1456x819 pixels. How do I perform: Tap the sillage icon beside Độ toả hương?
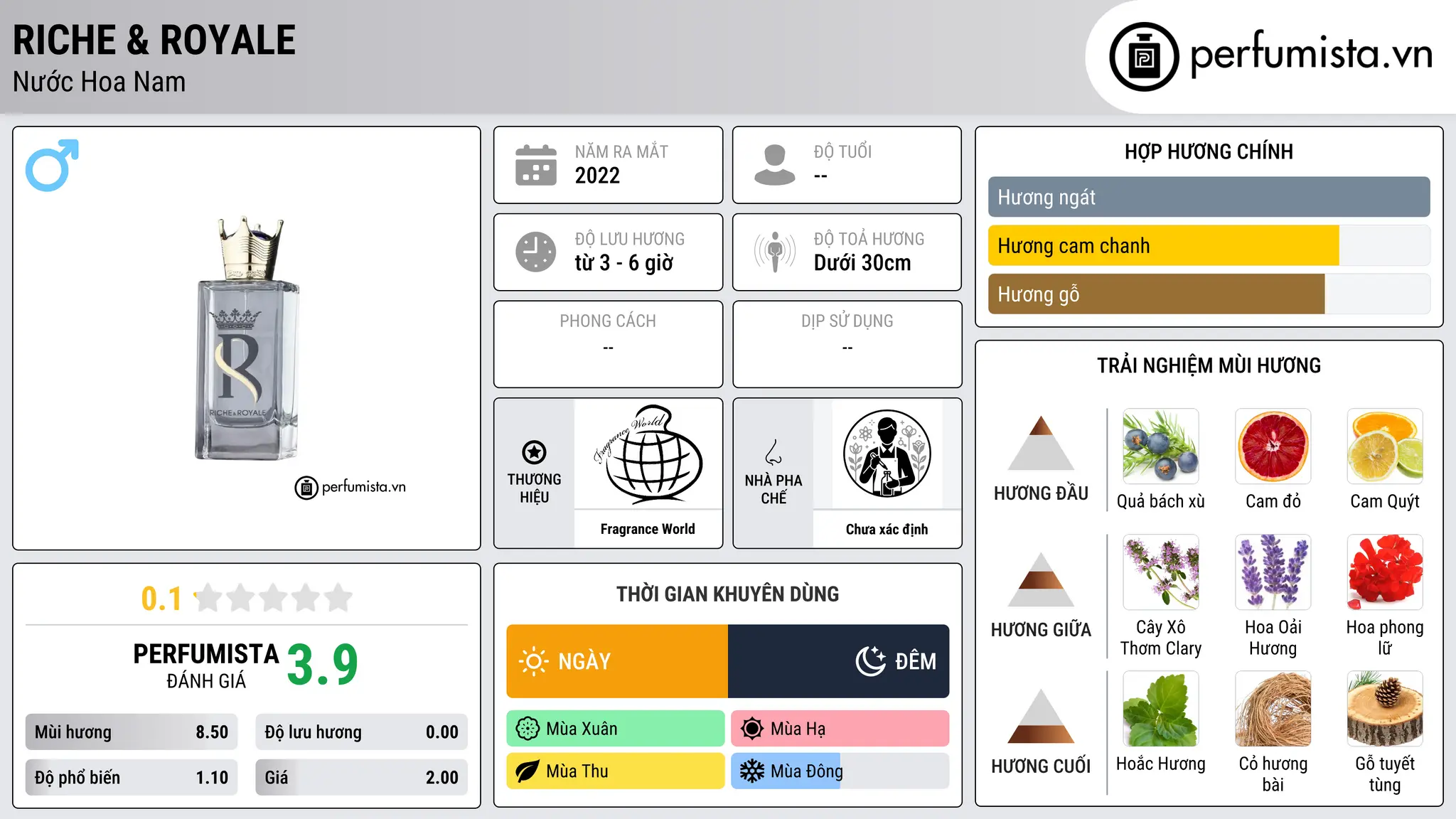[775, 252]
